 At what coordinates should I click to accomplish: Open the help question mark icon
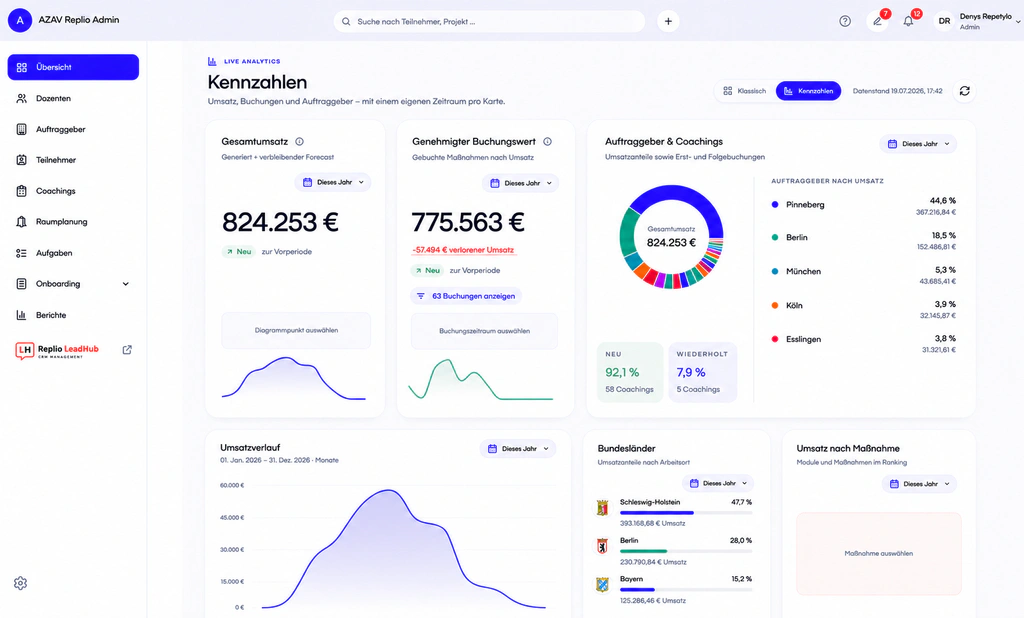pyautogui.click(x=844, y=21)
